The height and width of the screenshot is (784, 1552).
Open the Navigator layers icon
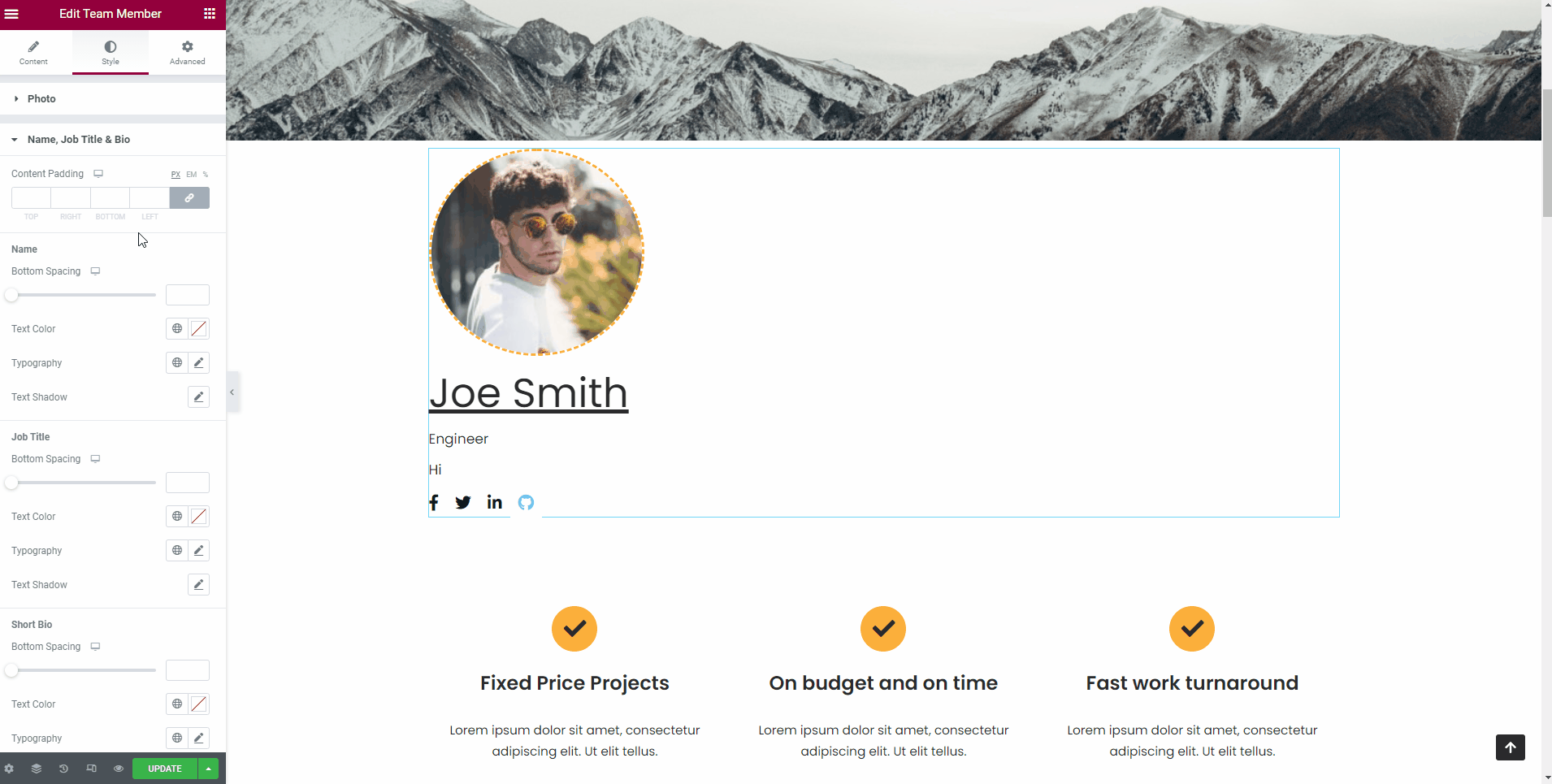click(x=37, y=769)
